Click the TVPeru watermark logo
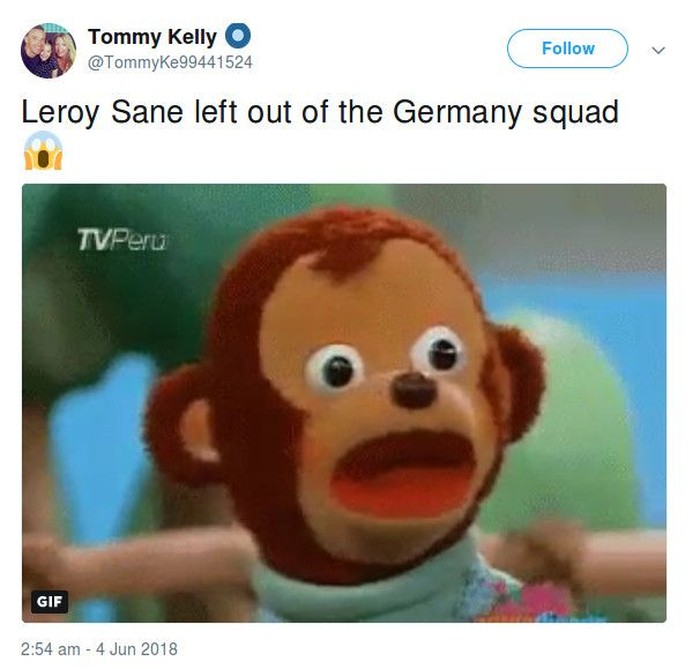This screenshot has width=700, height=669. click(122, 239)
